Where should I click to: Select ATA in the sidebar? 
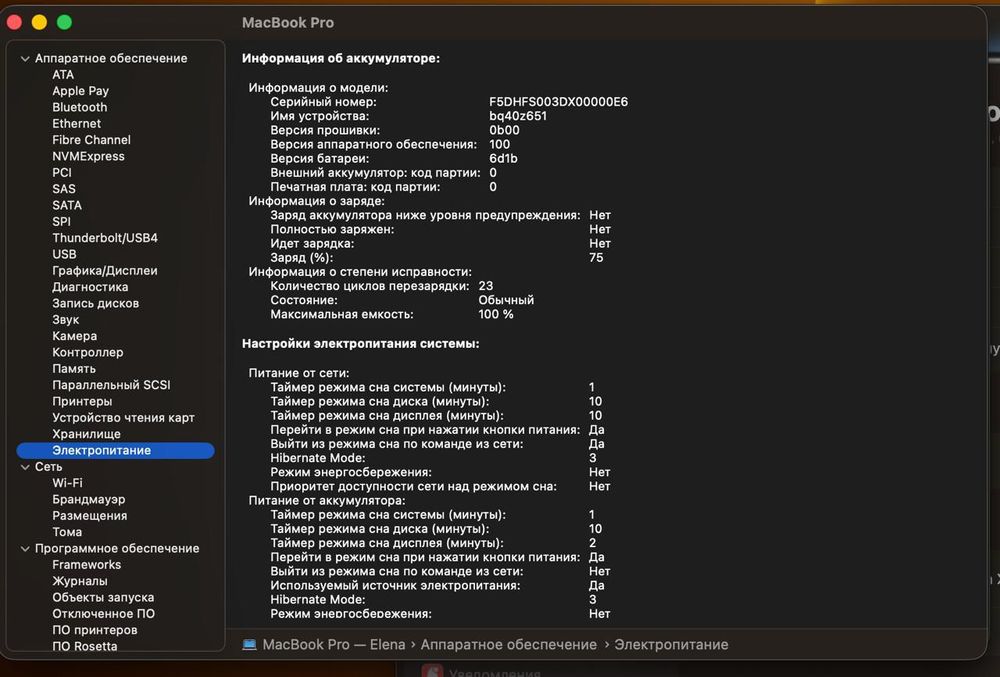pyautogui.click(x=63, y=75)
